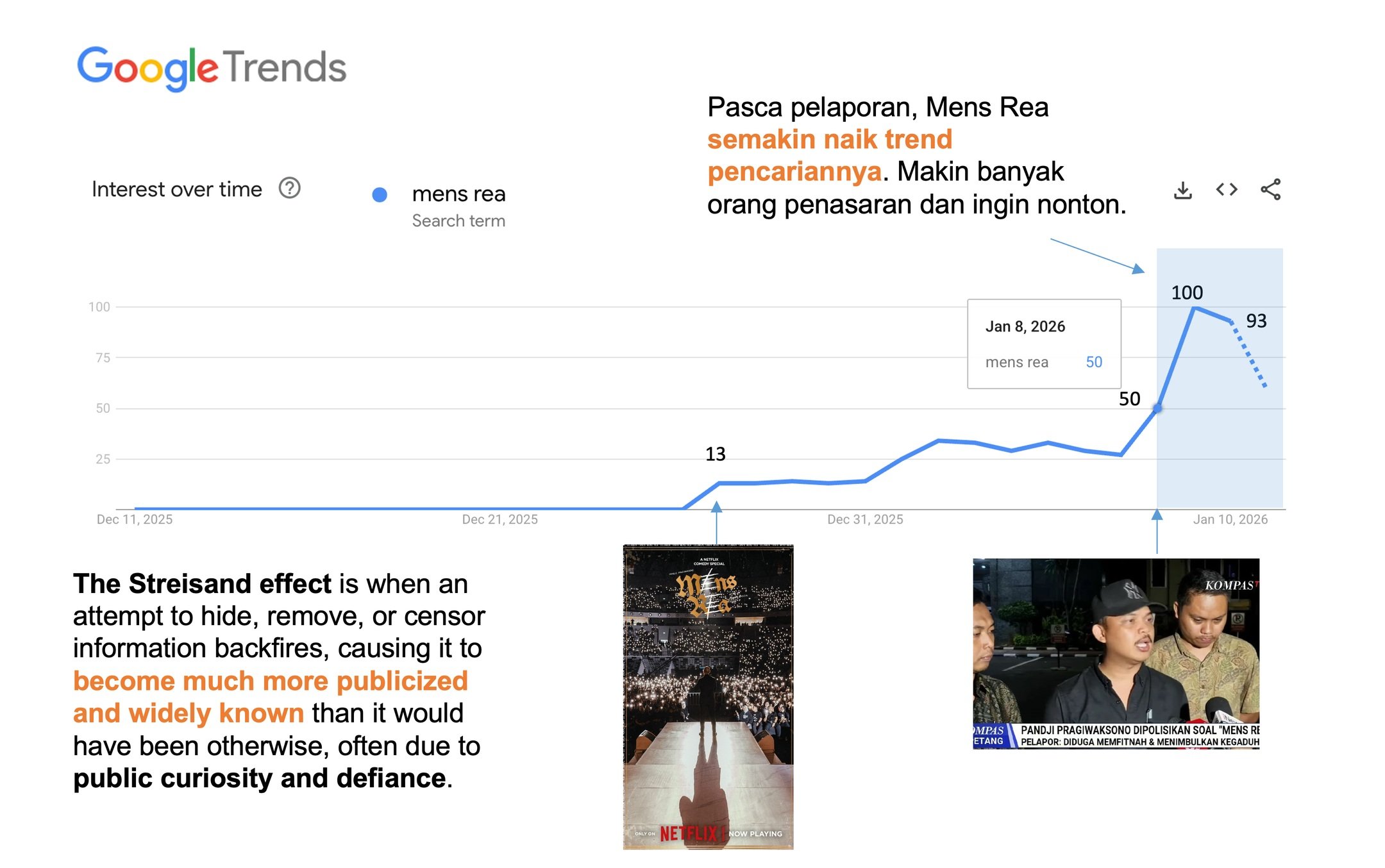The height and width of the screenshot is (868, 1385).
Task: Click the 'public curiosity and defiance' text
Action: click(260, 778)
